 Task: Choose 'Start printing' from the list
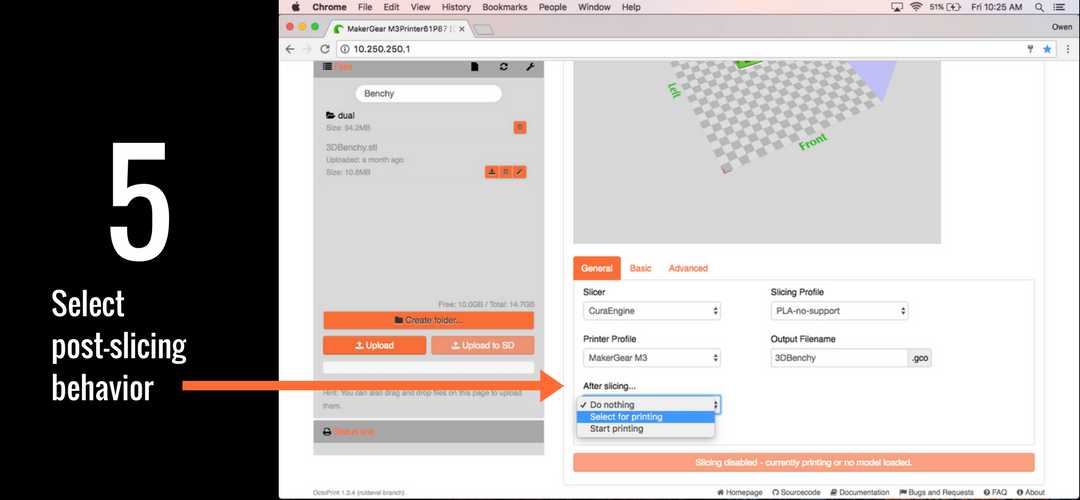tap(617, 429)
